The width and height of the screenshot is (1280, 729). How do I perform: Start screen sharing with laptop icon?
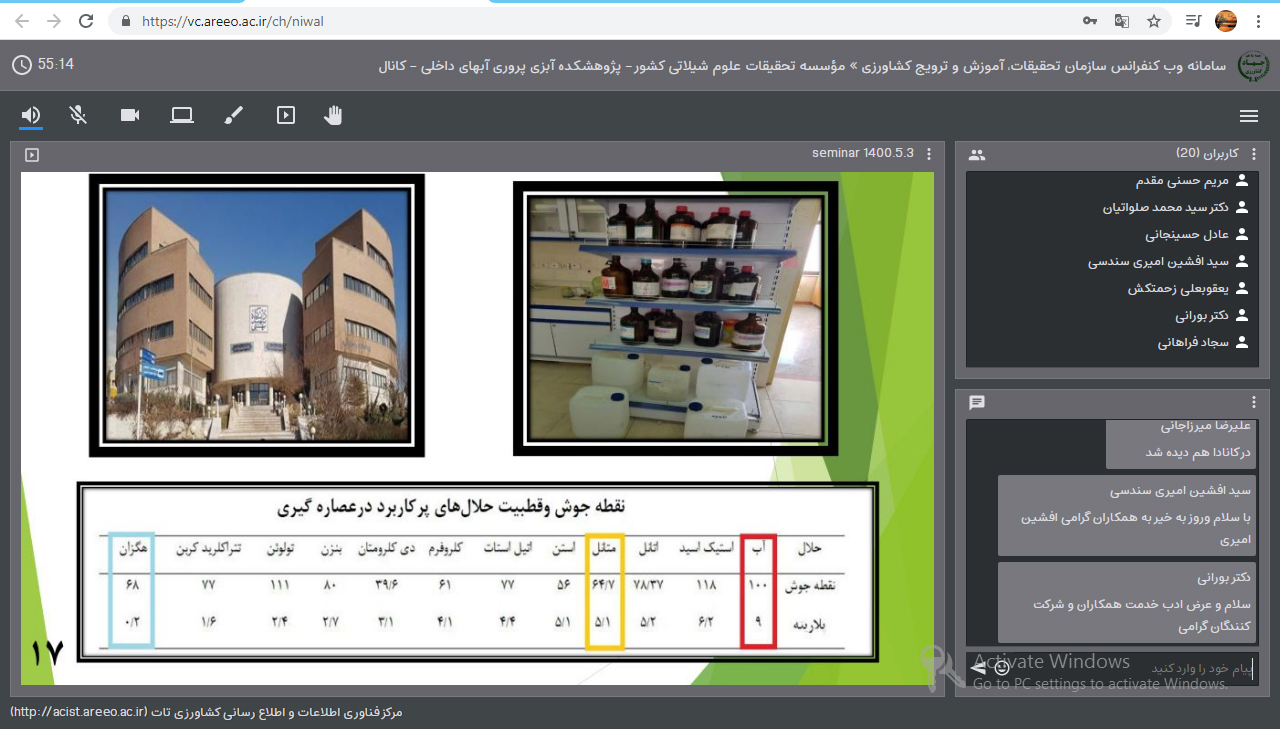(181, 115)
